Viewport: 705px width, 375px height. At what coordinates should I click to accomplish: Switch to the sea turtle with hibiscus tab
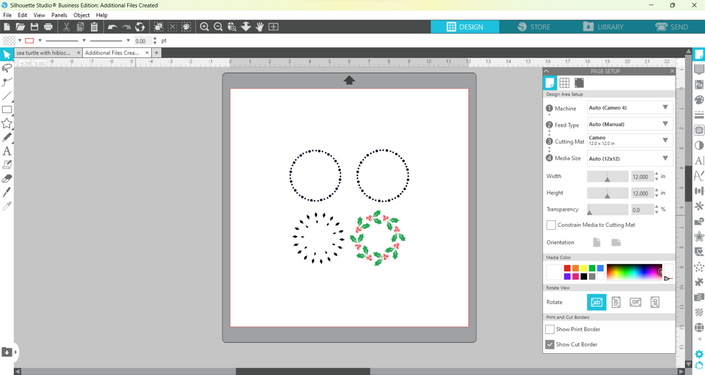(44, 53)
